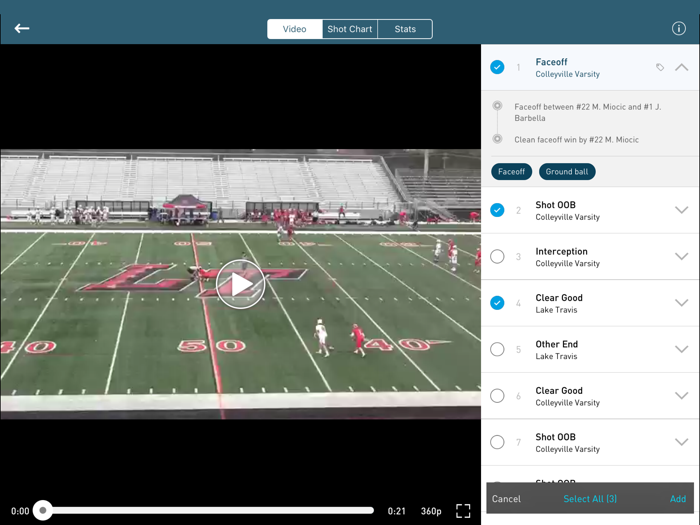Check clip 6 Clear Good Colleyville Varsity
Image resolution: width=700 pixels, height=525 pixels.
coord(497,396)
